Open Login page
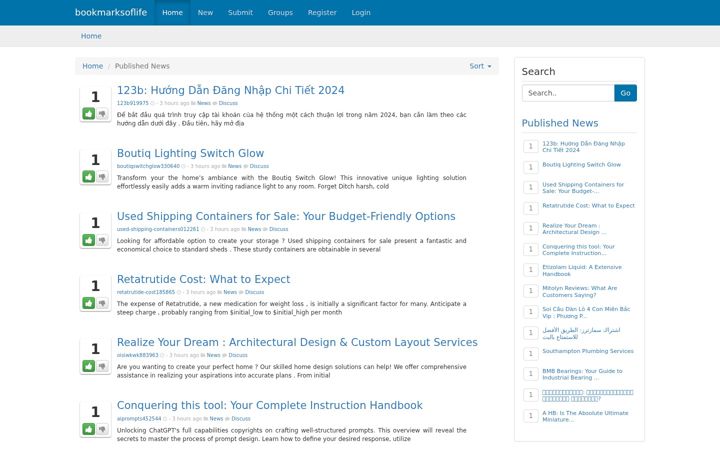 361,12
